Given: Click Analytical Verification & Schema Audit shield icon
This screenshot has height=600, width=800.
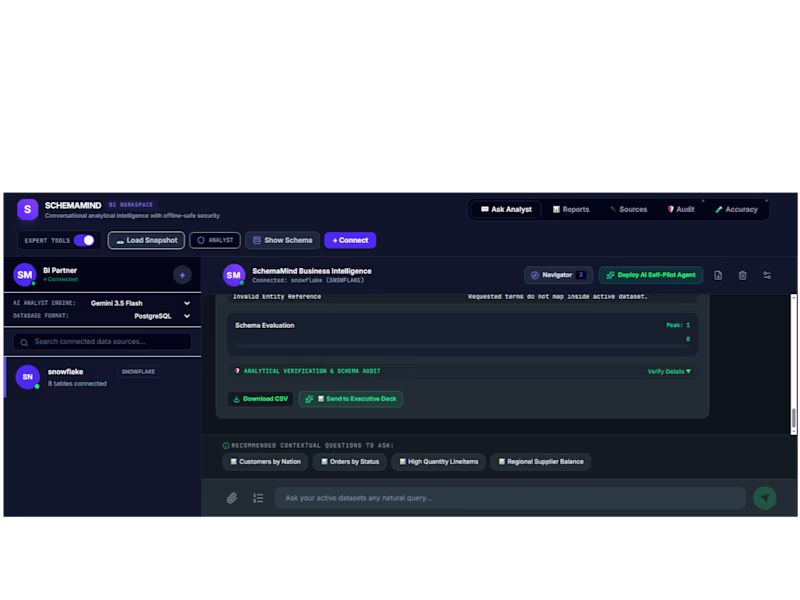Looking at the screenshot, I should tap(237, 371).
